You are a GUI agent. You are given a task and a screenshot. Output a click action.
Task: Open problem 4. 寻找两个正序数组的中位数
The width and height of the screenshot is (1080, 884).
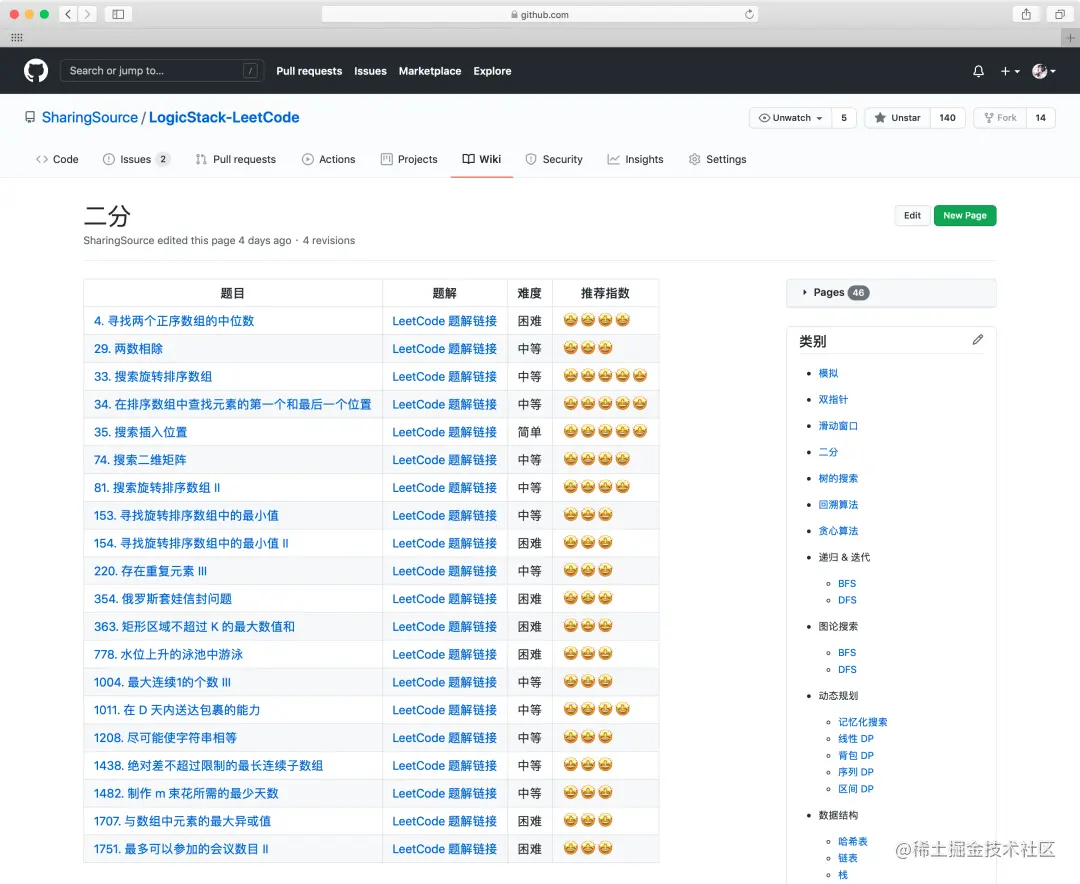[174, 321]
